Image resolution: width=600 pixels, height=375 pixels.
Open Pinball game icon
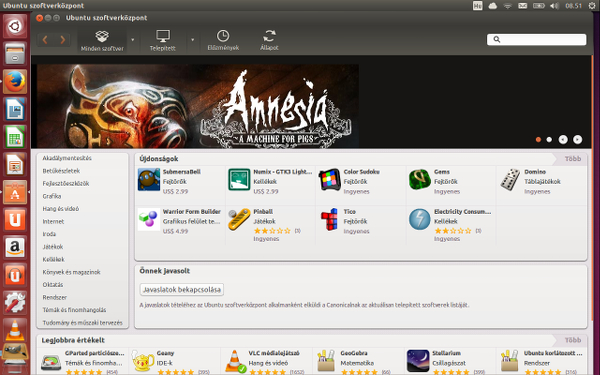239,219
